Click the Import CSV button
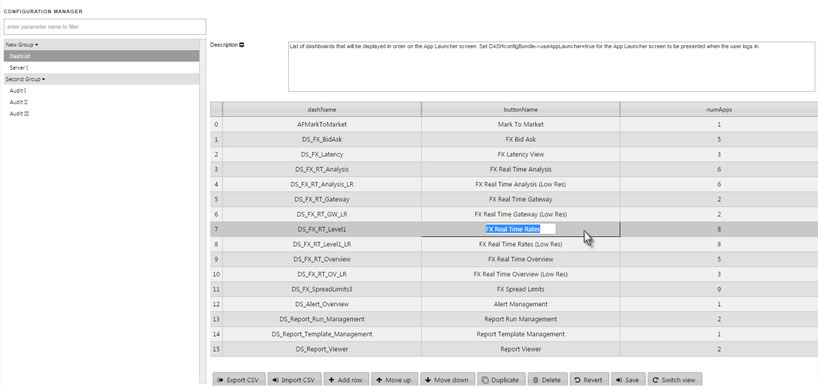818x387 pixels. [294, 380]
